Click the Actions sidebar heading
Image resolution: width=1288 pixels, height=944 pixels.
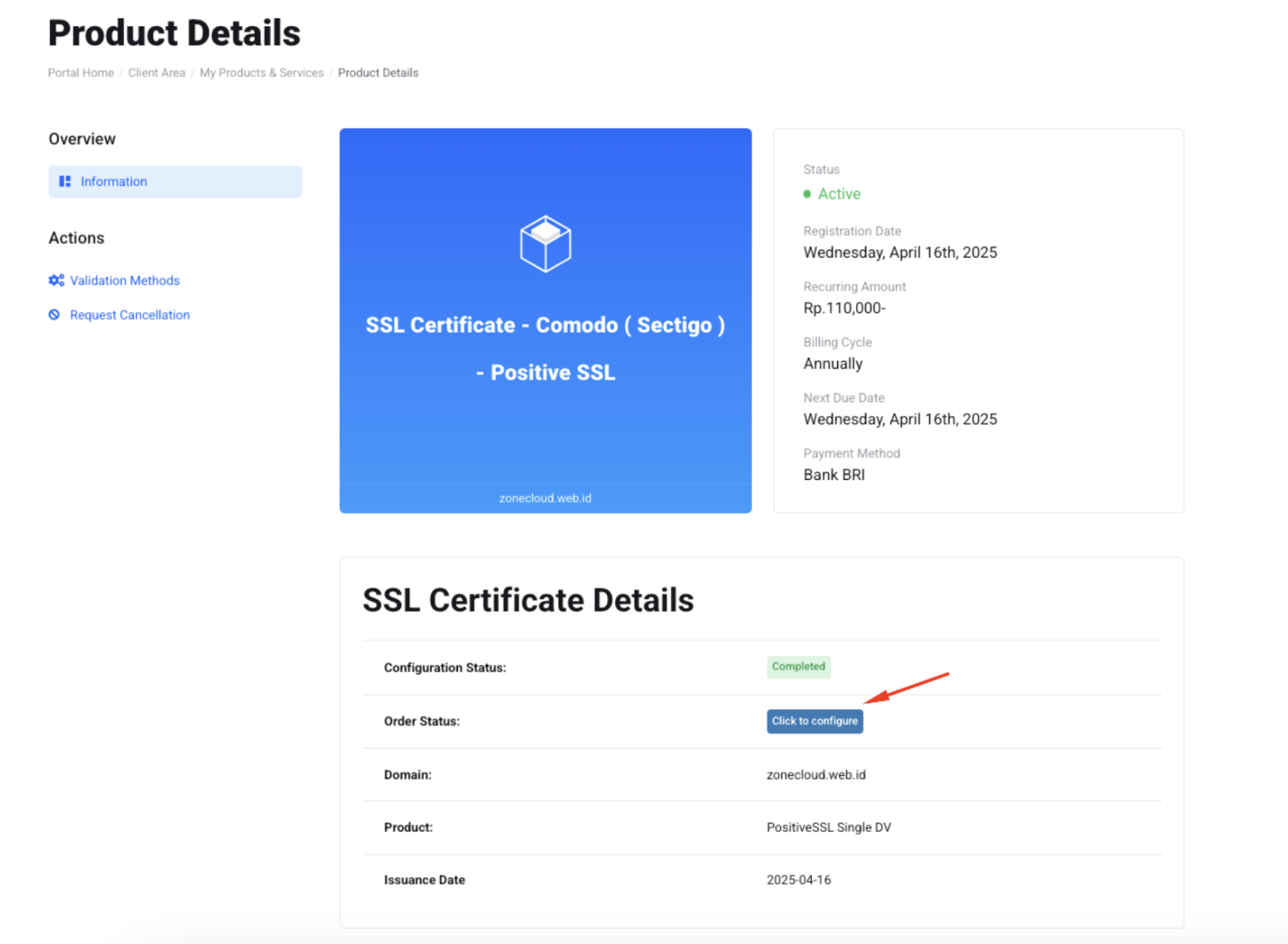76,238
